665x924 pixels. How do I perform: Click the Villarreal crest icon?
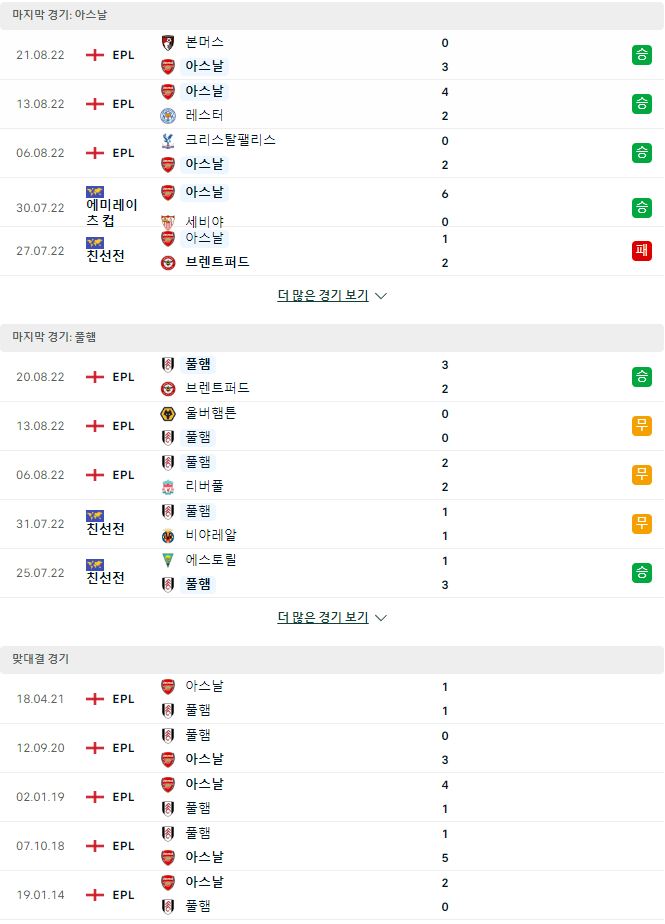[168, 536]
